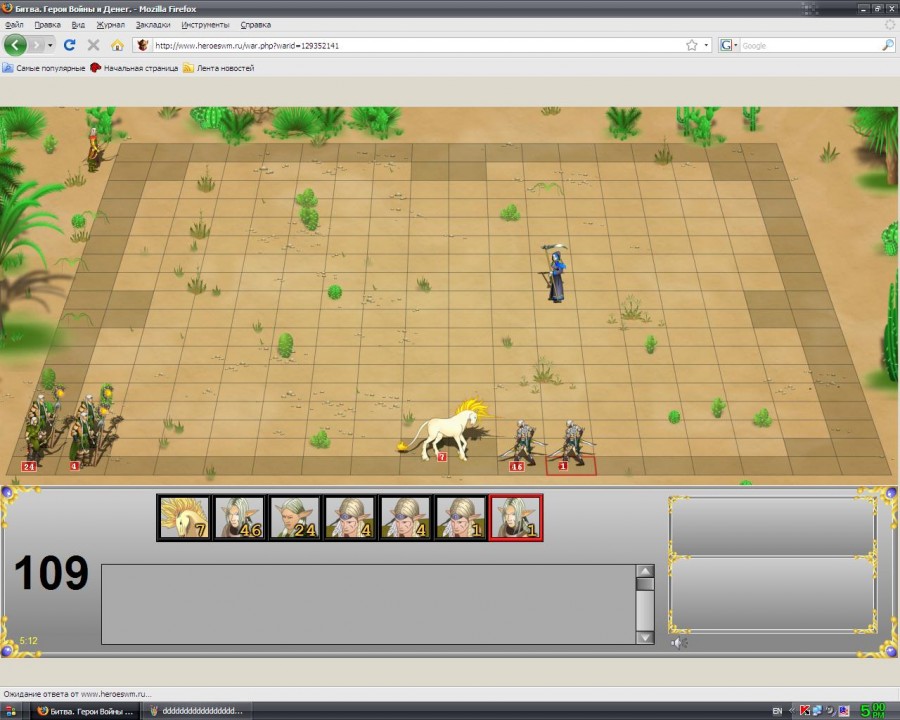The image size is (900, 720).
Task: Click the red Kaspersky K tray icon
Action: pos(805,711)
